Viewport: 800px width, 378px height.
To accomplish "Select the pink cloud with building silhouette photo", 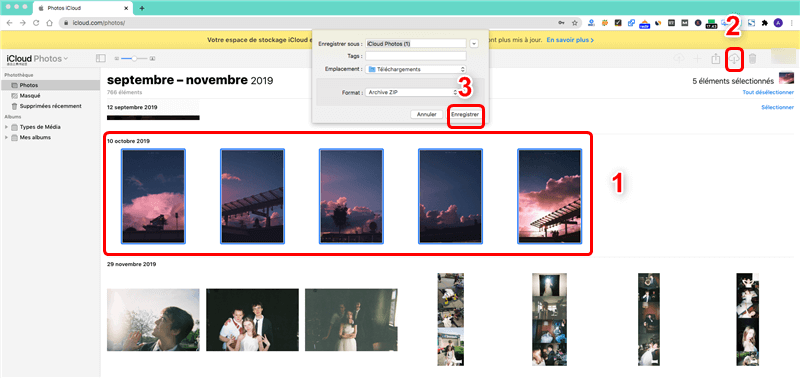I will (x=153, y=196).
